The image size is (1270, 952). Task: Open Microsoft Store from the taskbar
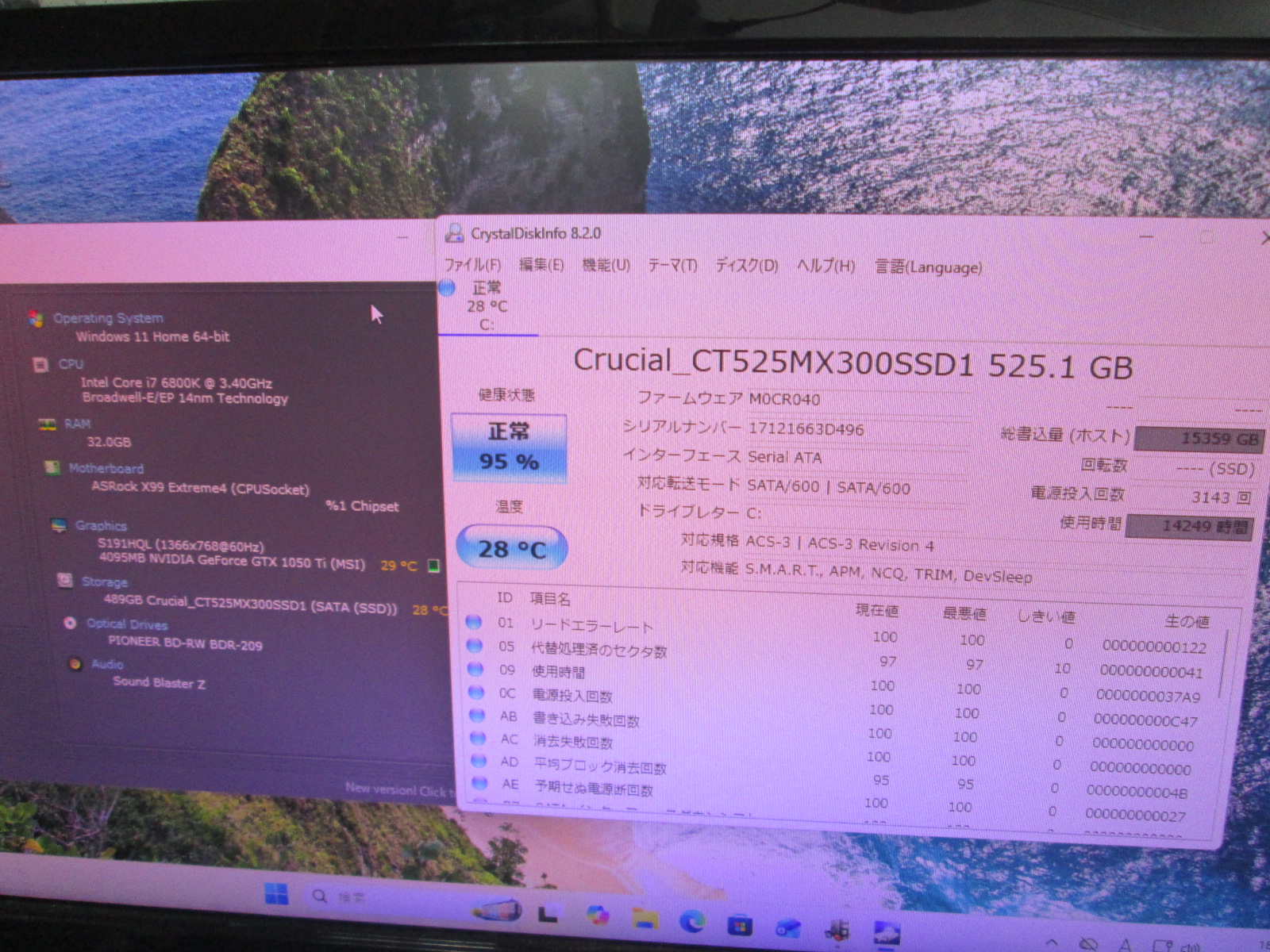pos(740,924)
